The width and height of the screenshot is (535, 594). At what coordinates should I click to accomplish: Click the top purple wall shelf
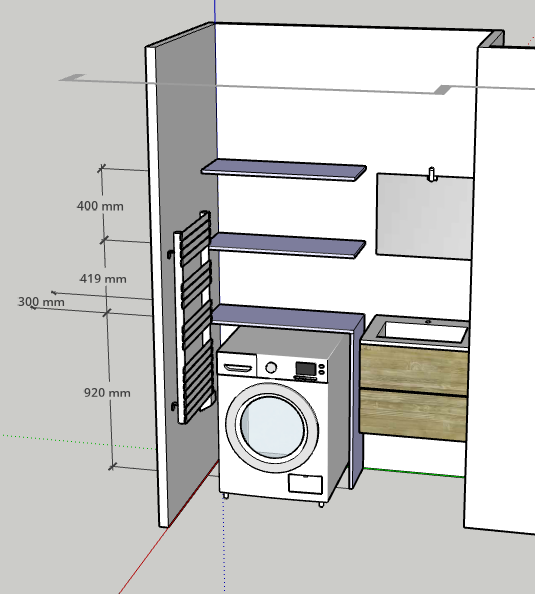[284, 170]
